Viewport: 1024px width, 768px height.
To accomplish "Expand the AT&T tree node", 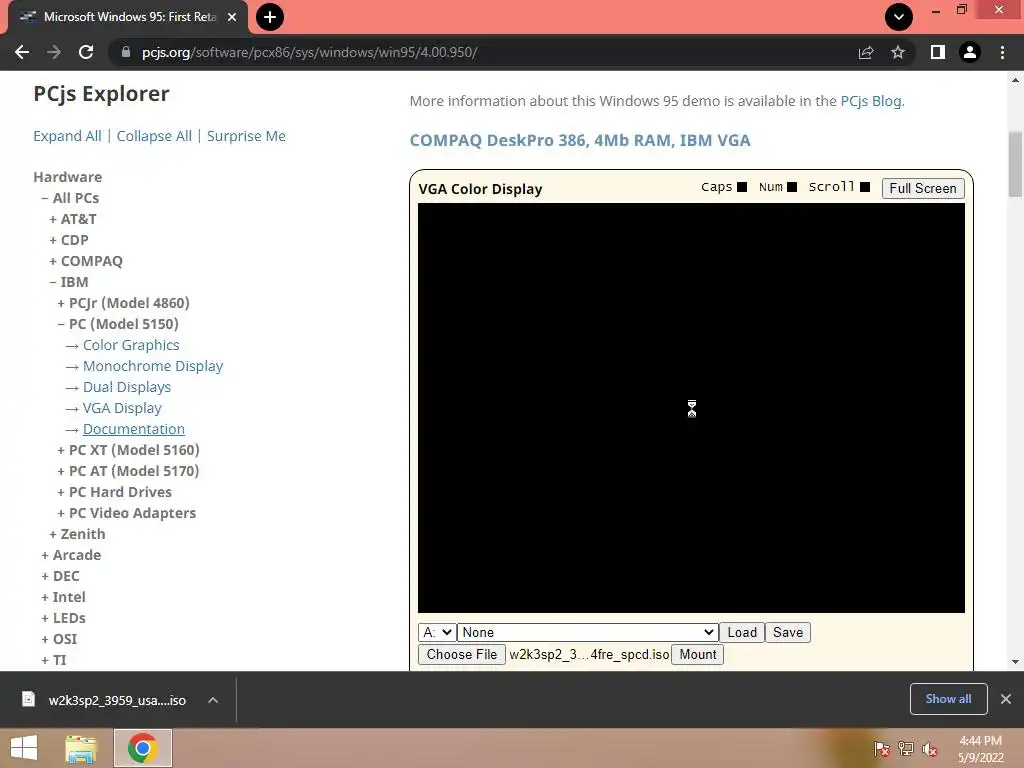I will 72,219.
